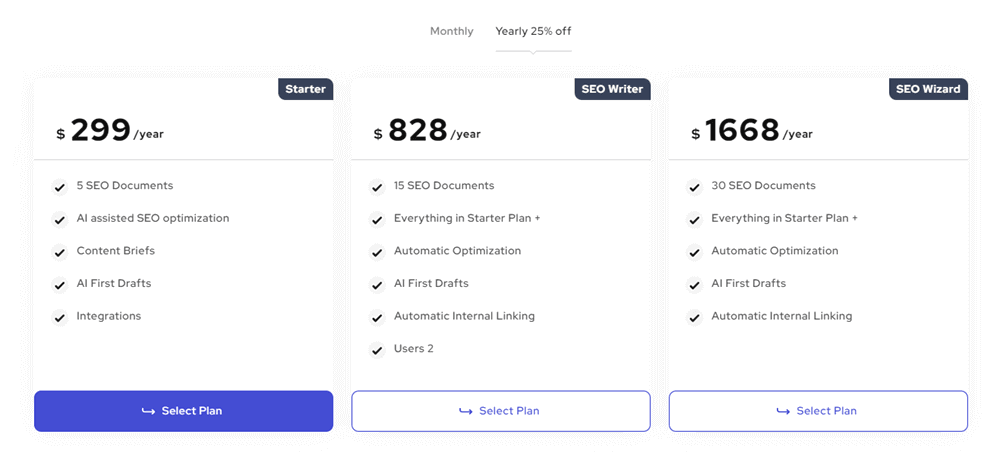Switch to Monthly billing tab
This screenshot has width=1000, height=460.
point(452,31)
